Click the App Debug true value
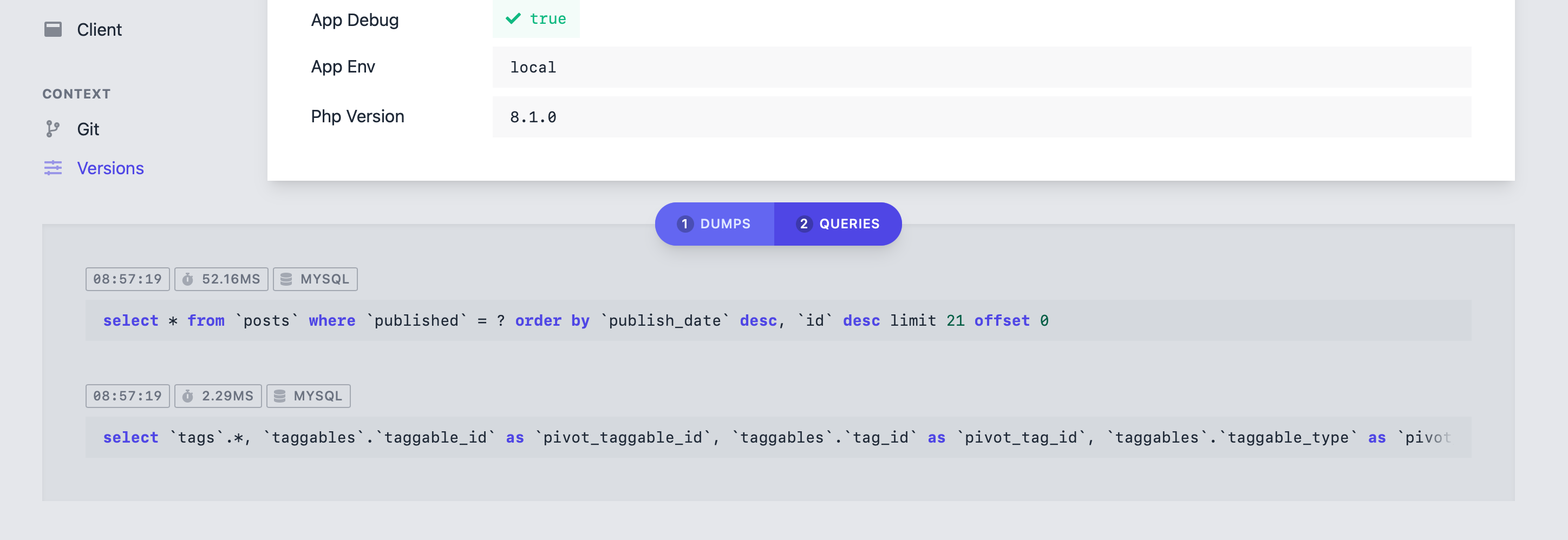 pyautogui.click(x=535, y=19)
